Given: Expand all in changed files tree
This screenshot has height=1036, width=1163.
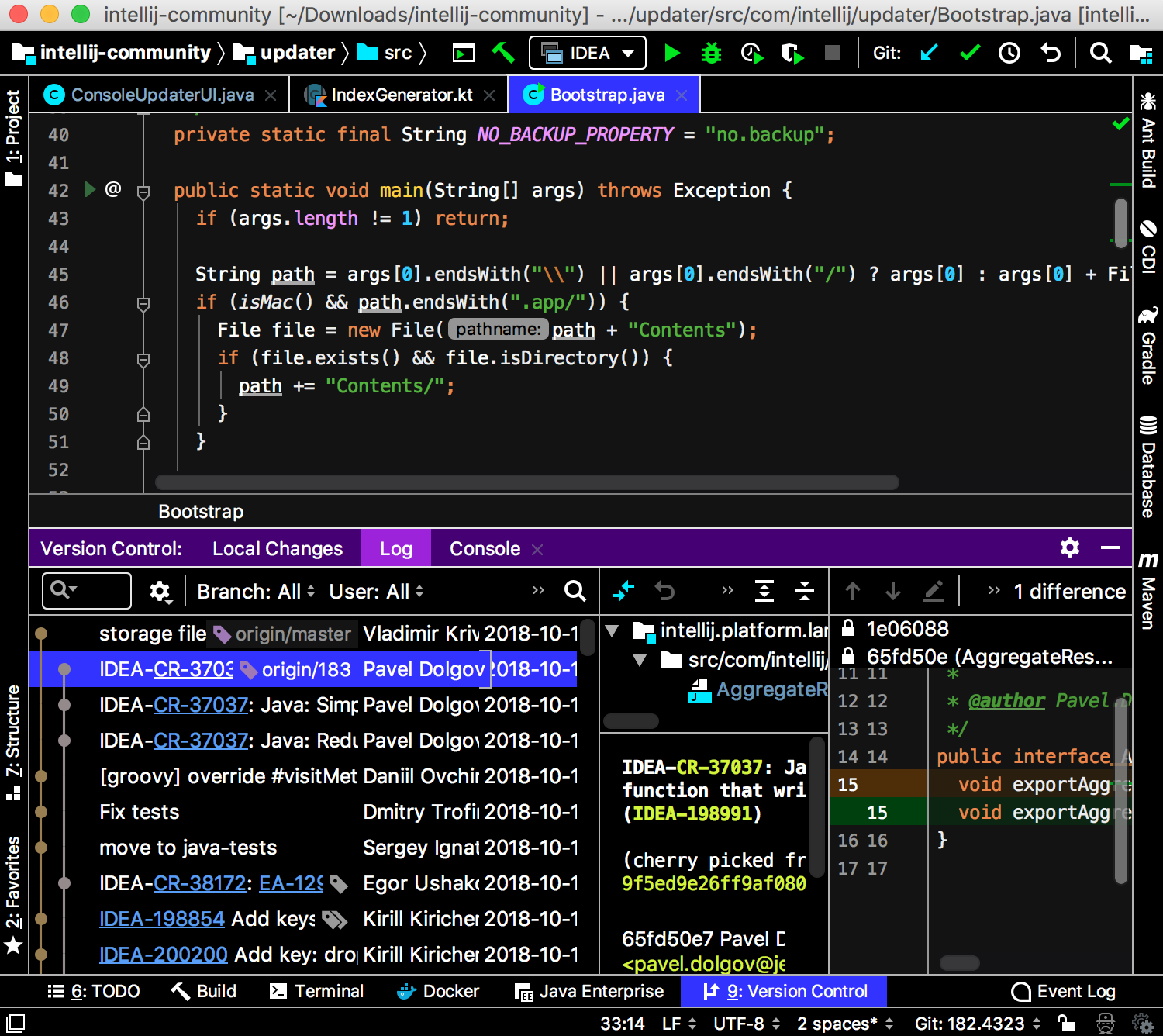Looking at the screenshot, I should coord(764,591).
